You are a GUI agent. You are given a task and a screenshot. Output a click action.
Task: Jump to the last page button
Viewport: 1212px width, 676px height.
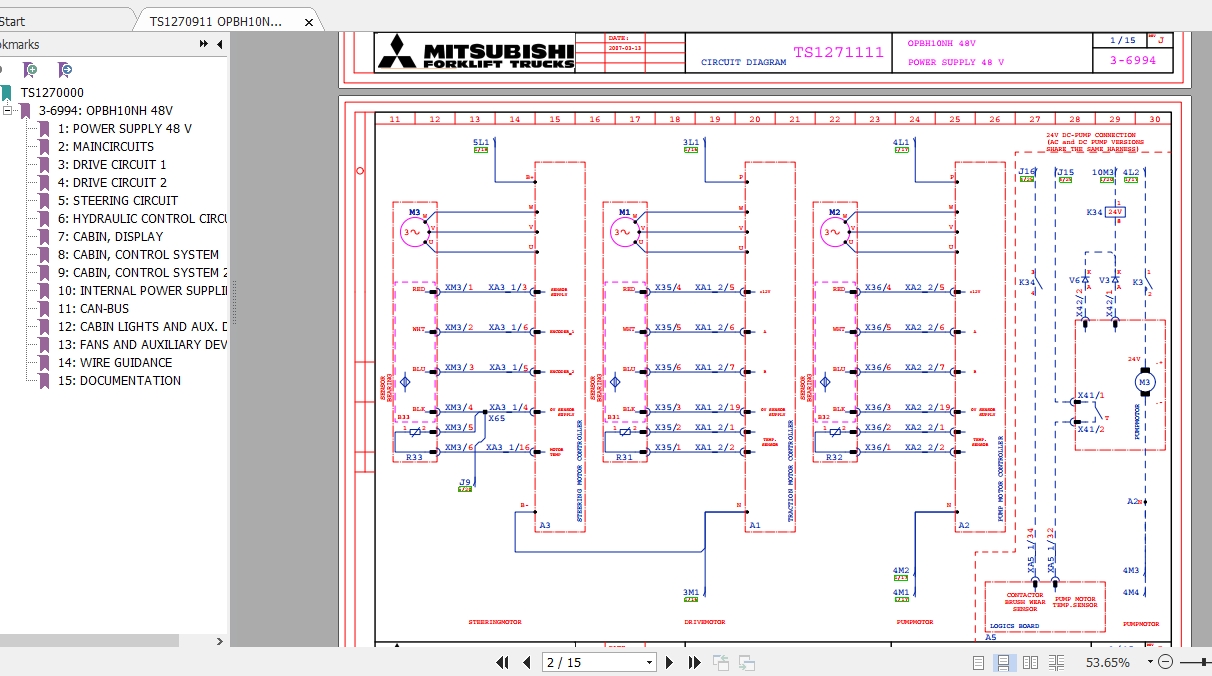pyautogui.click(x=694, y=662)
